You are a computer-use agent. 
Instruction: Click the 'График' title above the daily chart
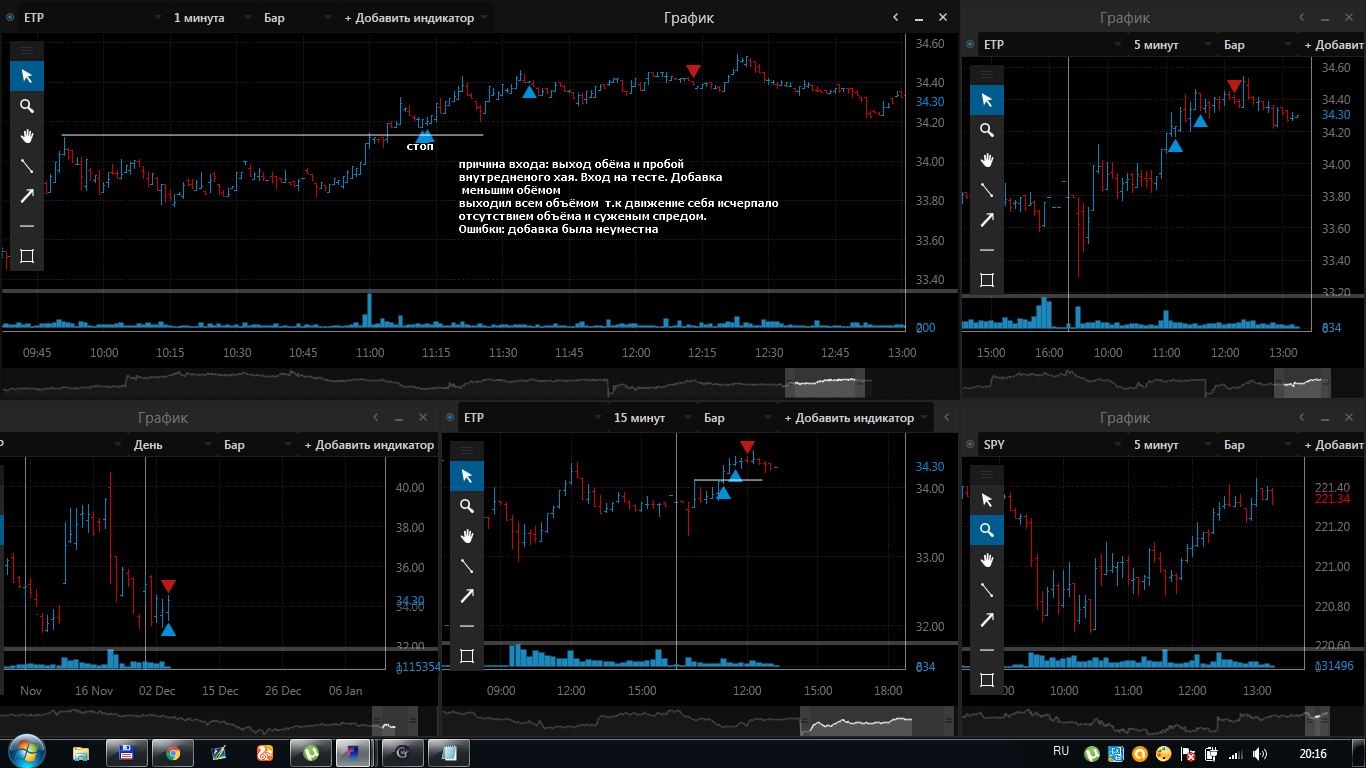[x=163, y=418]
